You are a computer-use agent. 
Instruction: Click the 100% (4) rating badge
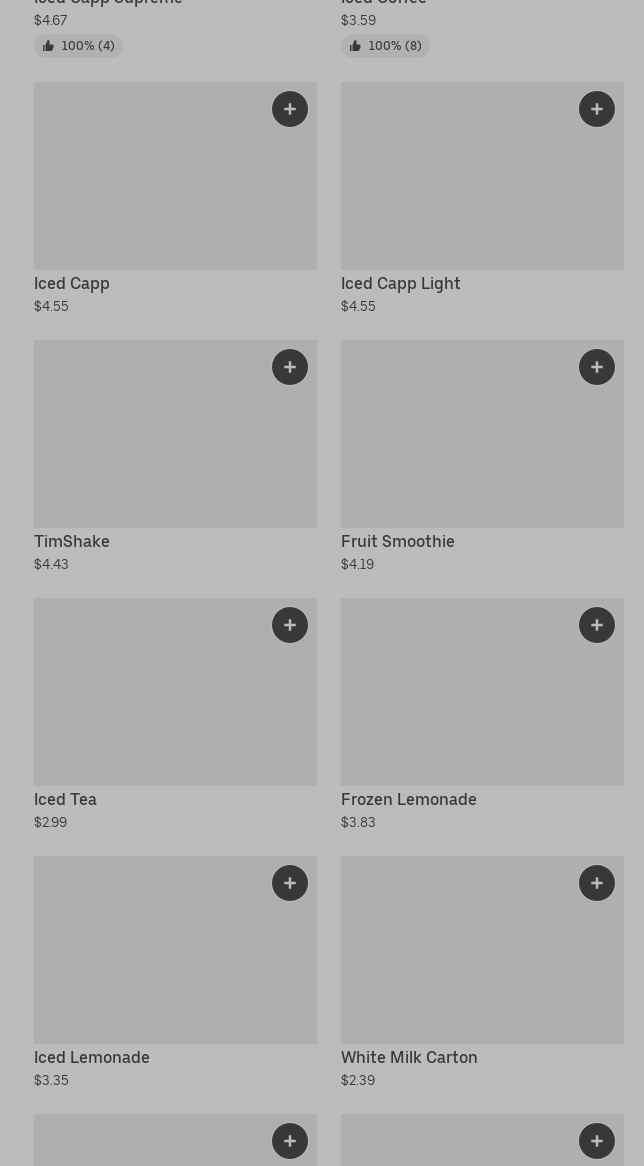pos(78,46)
